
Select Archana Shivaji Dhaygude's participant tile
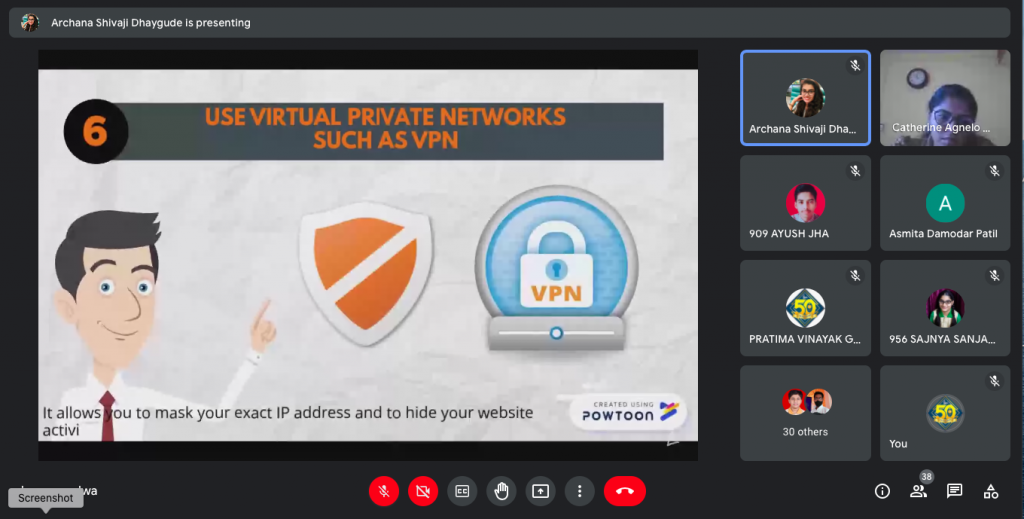point(805,98)
